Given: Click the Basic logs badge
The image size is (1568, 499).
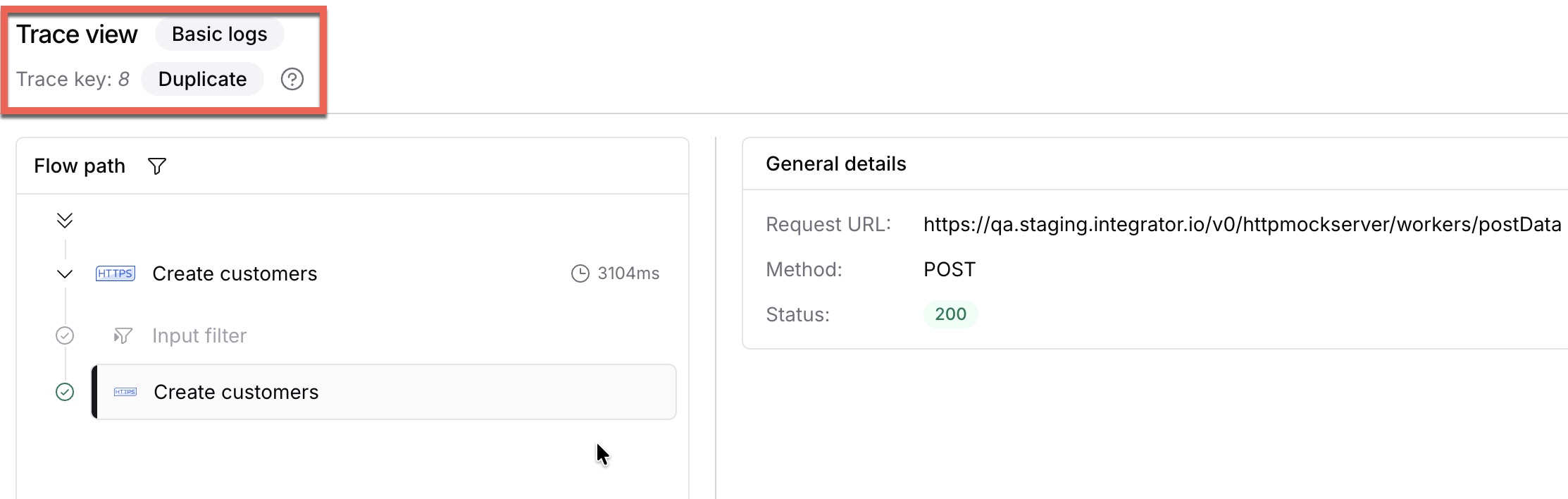Looking at the screenshot, I should 220,34.
